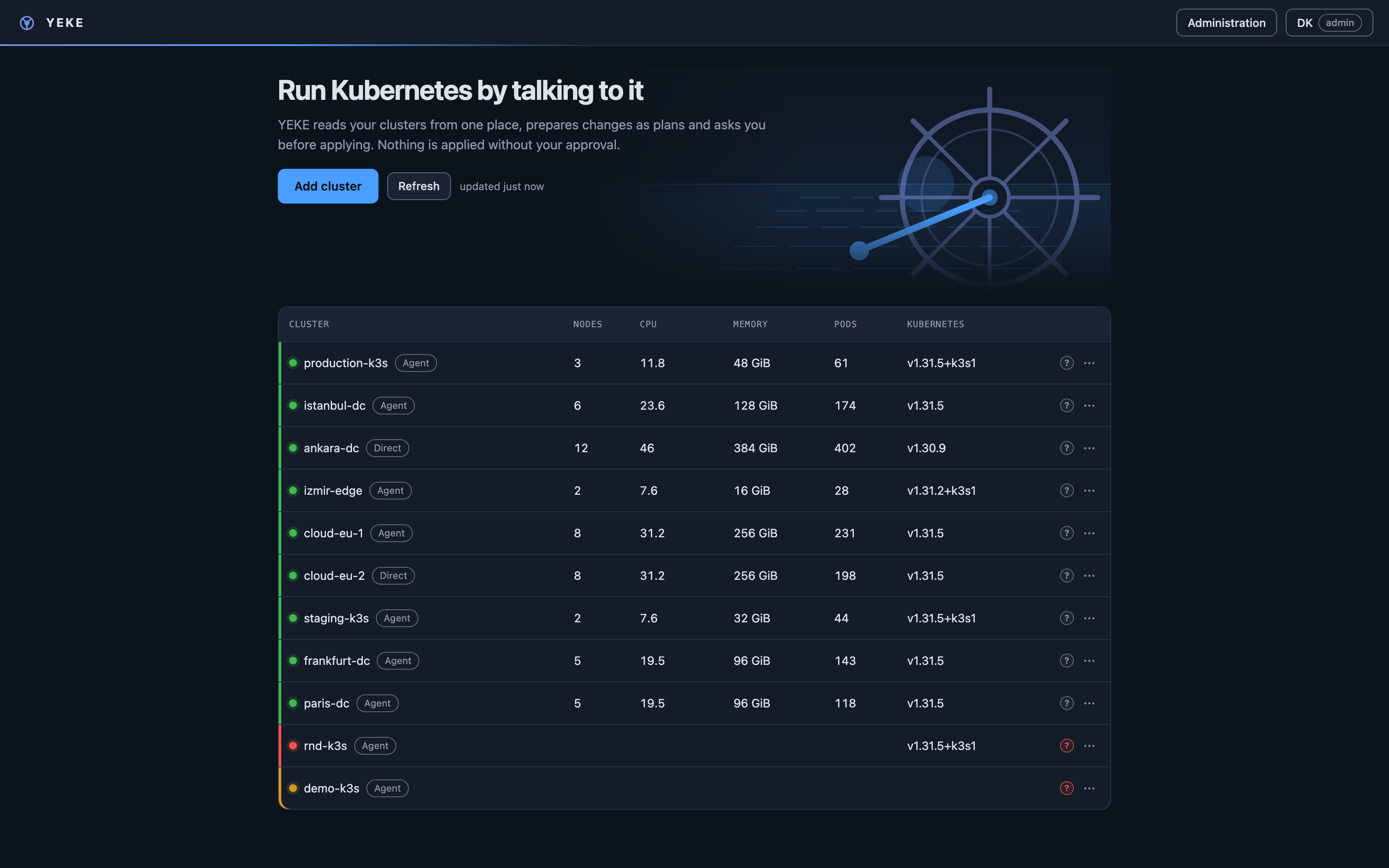This screenshot has height=868, width=1389.
Task: Click green status dot of frankfurt-dc
Action: 293,660
